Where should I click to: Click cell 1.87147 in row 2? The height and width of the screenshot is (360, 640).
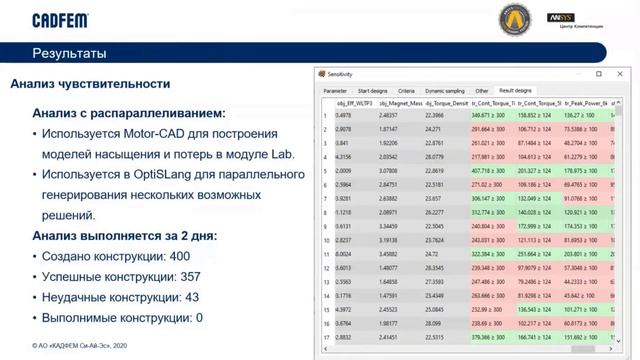pos(400,129)
